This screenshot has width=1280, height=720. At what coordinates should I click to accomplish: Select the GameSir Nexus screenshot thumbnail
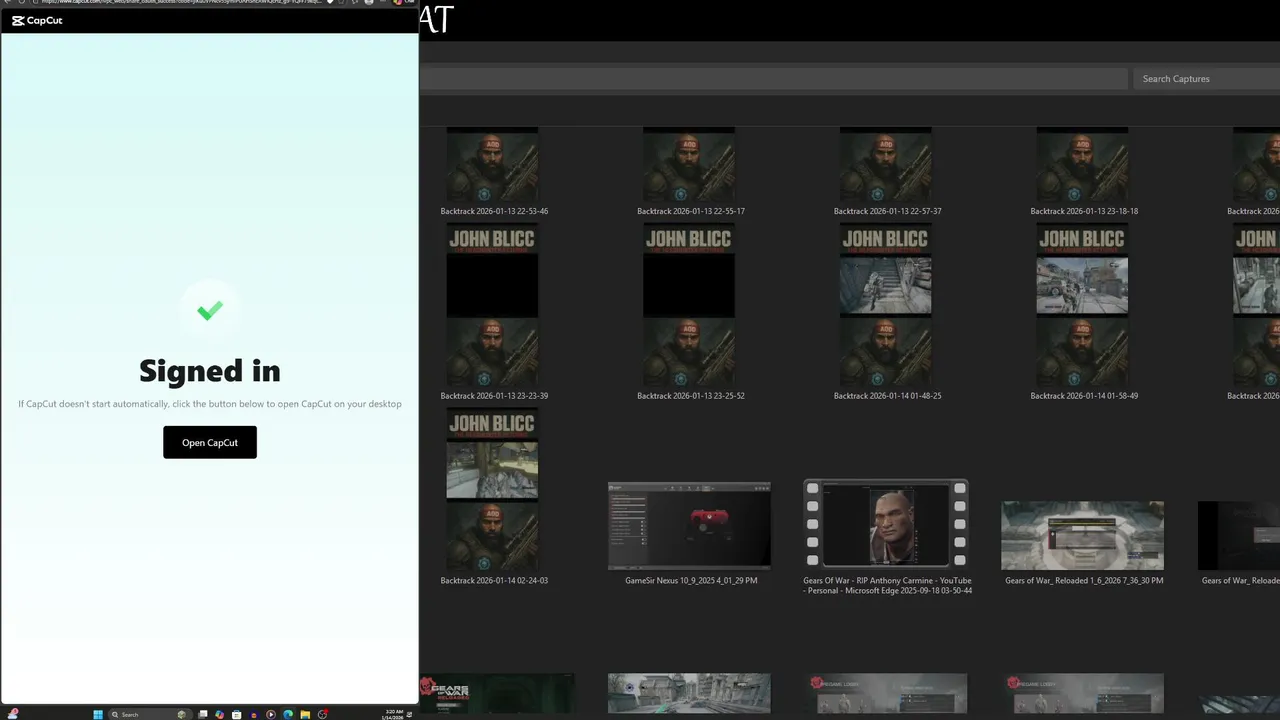689,526
